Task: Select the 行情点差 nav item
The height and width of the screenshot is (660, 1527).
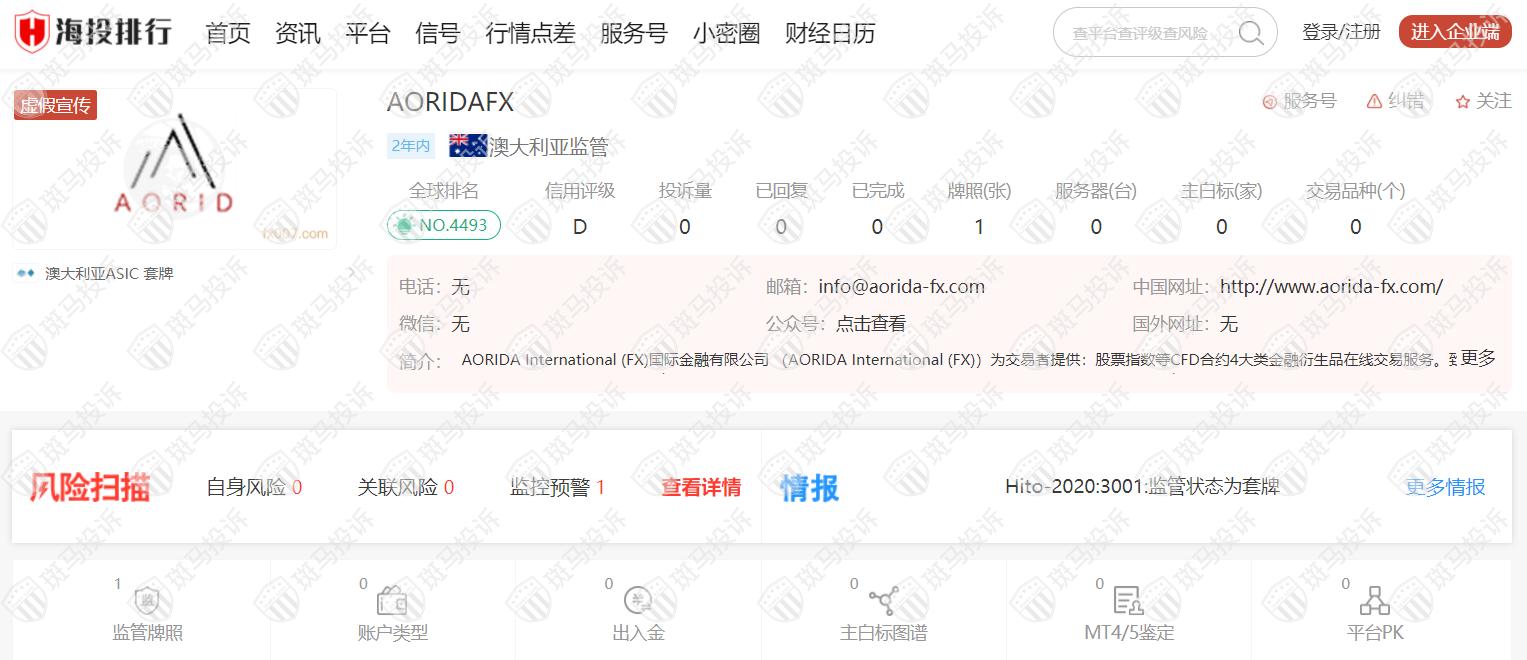Action: pos(530,33)
